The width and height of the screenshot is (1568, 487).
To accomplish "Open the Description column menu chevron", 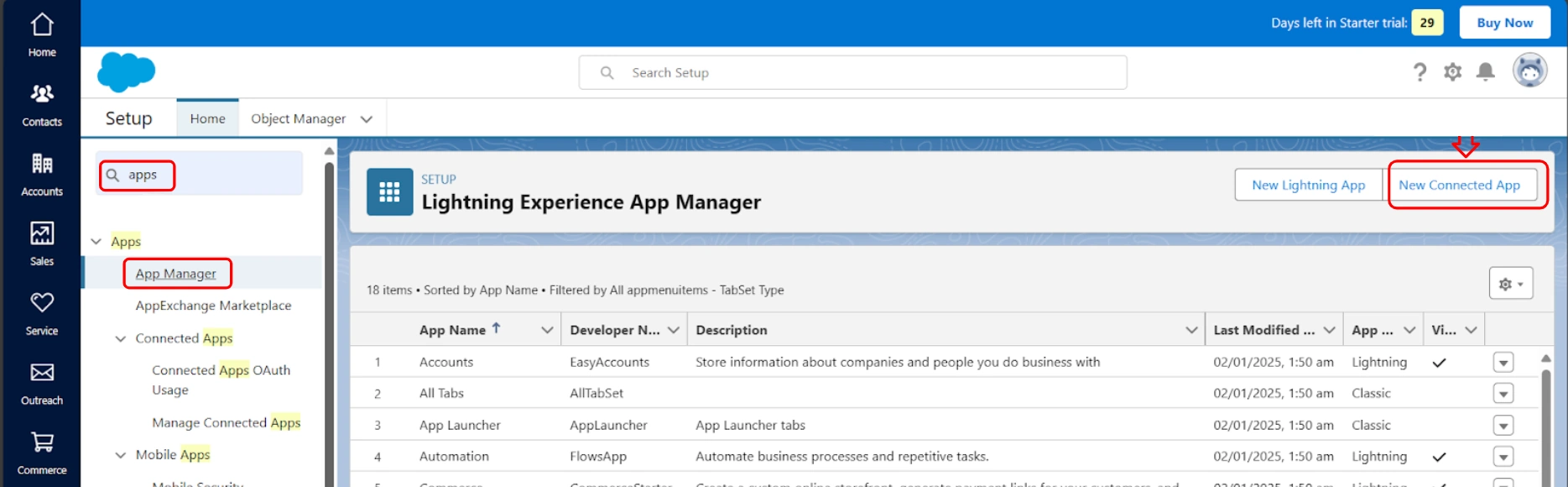I will [1190, 330].
